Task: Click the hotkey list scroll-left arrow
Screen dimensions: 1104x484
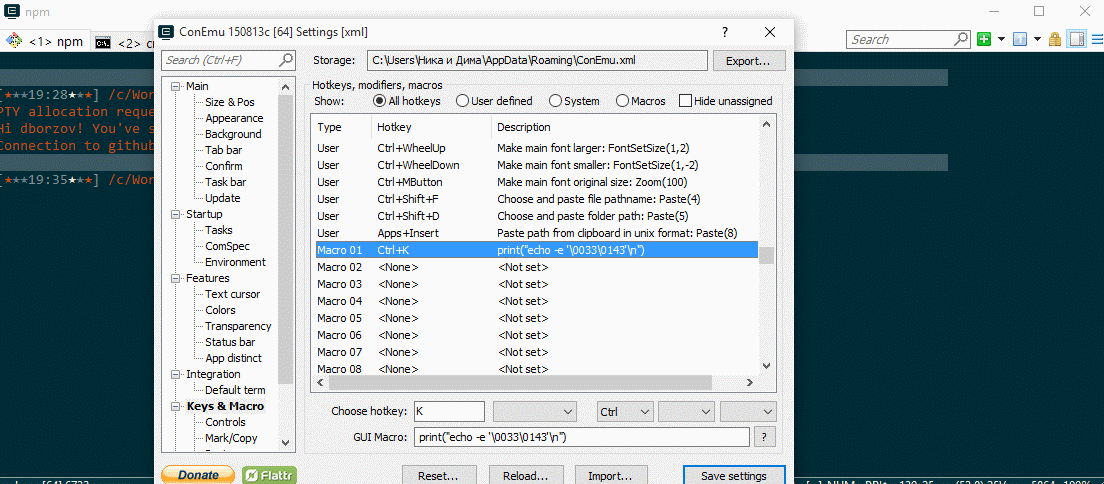Action: [x=320, y=383]
